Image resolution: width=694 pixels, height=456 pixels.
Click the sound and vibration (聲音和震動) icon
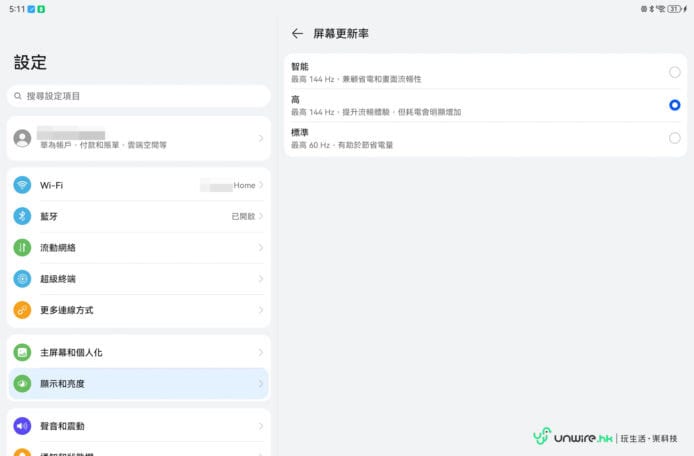22,426
